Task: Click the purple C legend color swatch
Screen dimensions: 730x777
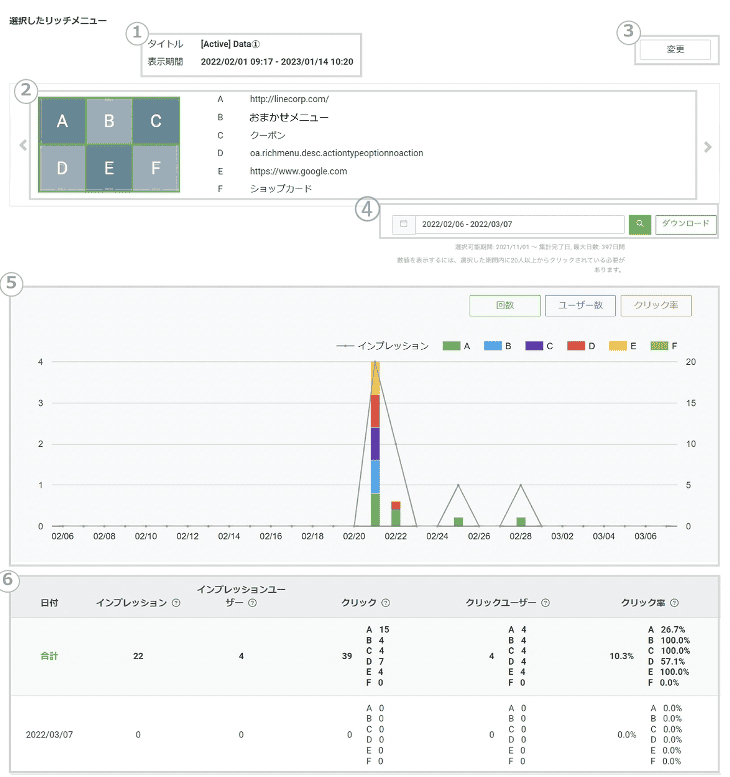Action: click(x=534, y=346)
